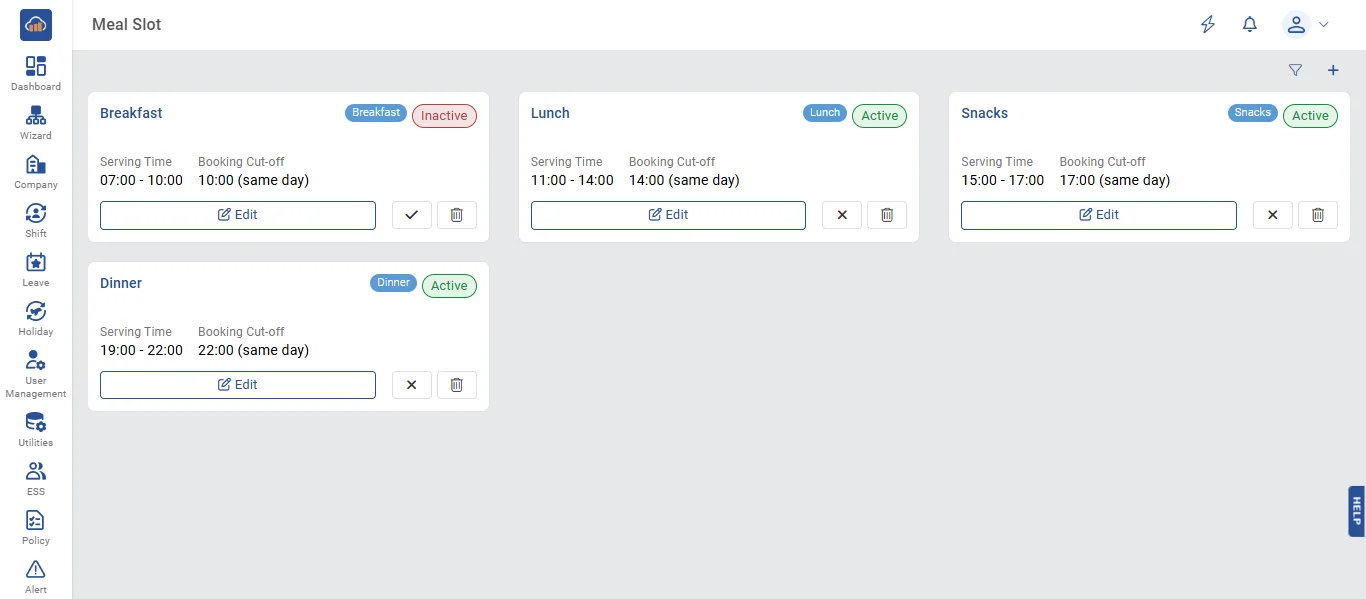
Task: Edit the Snacks meal slot
Action: (x=1099, y=215)
